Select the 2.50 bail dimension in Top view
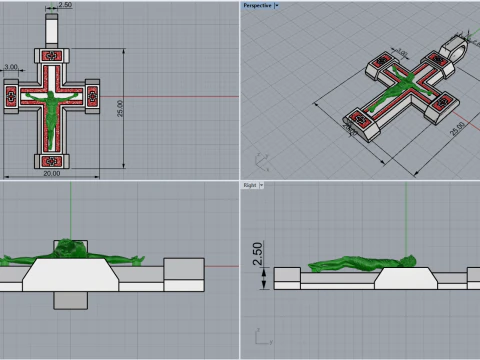The image size is (480, 360). [x=65, y=5]
